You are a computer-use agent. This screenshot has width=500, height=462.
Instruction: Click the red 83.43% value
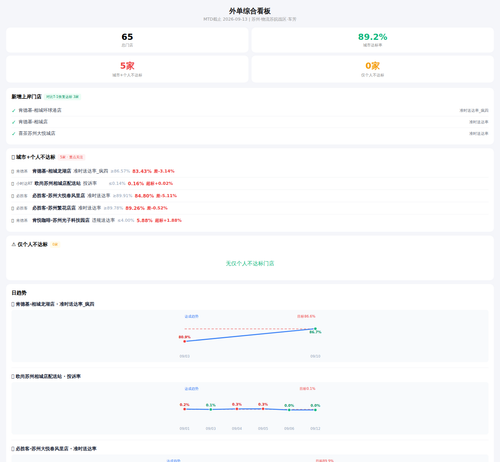click(142, 171)
